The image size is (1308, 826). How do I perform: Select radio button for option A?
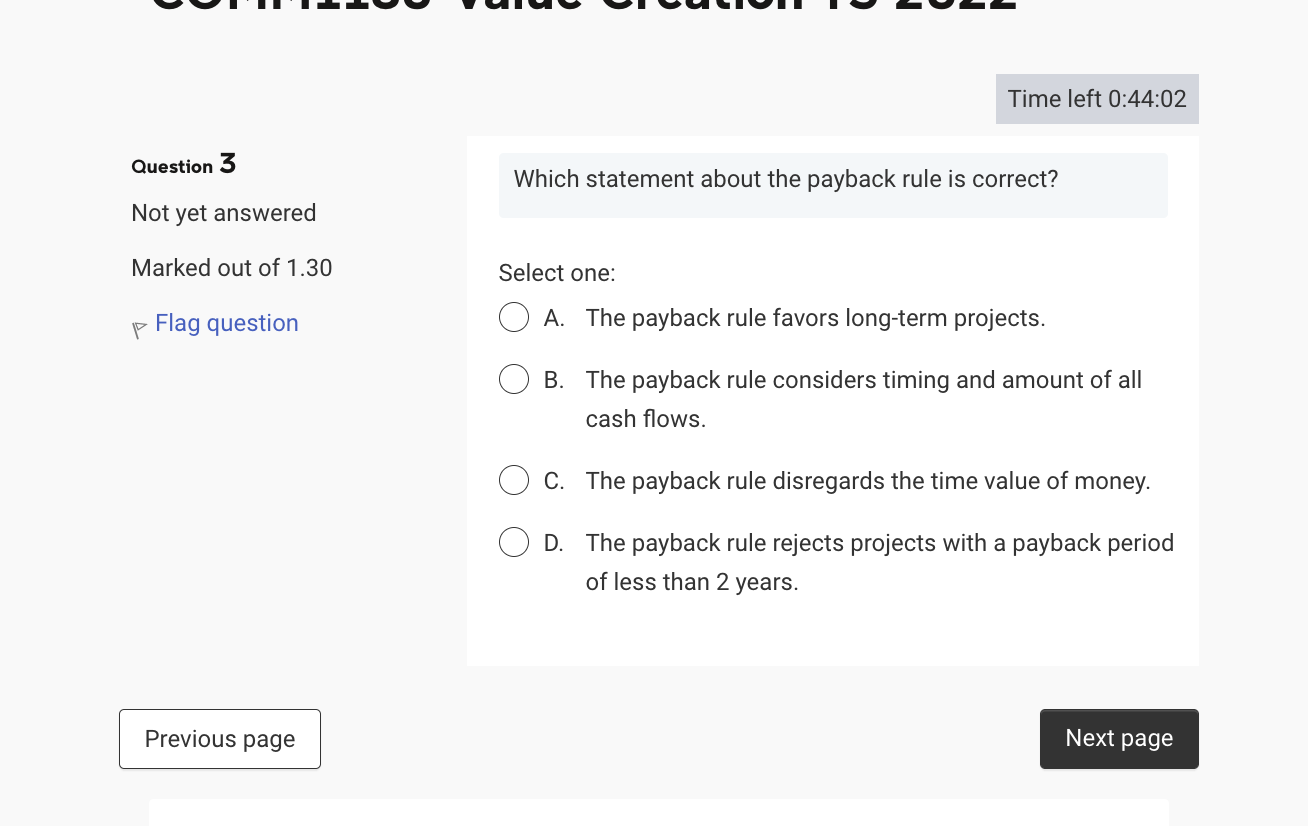click(514, 317)
